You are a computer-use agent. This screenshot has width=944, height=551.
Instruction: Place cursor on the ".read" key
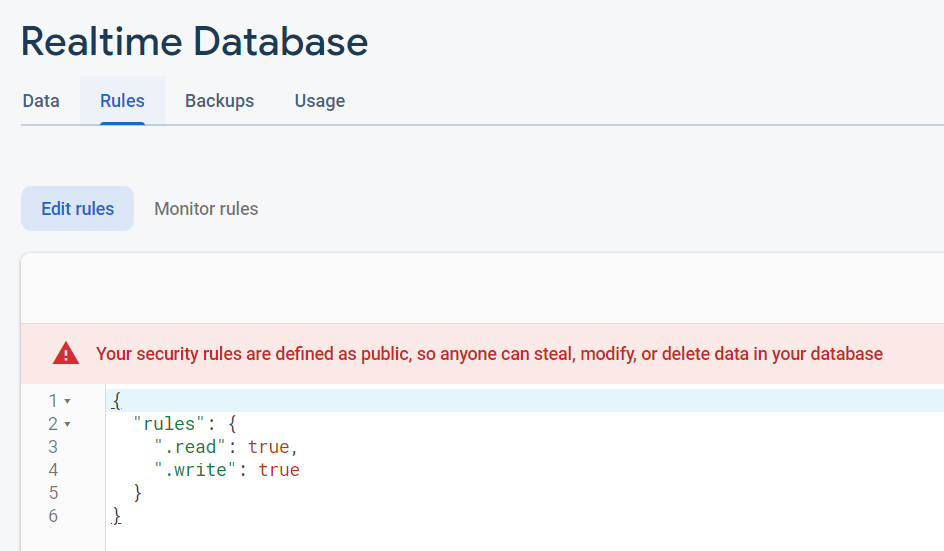coord(196,447)
